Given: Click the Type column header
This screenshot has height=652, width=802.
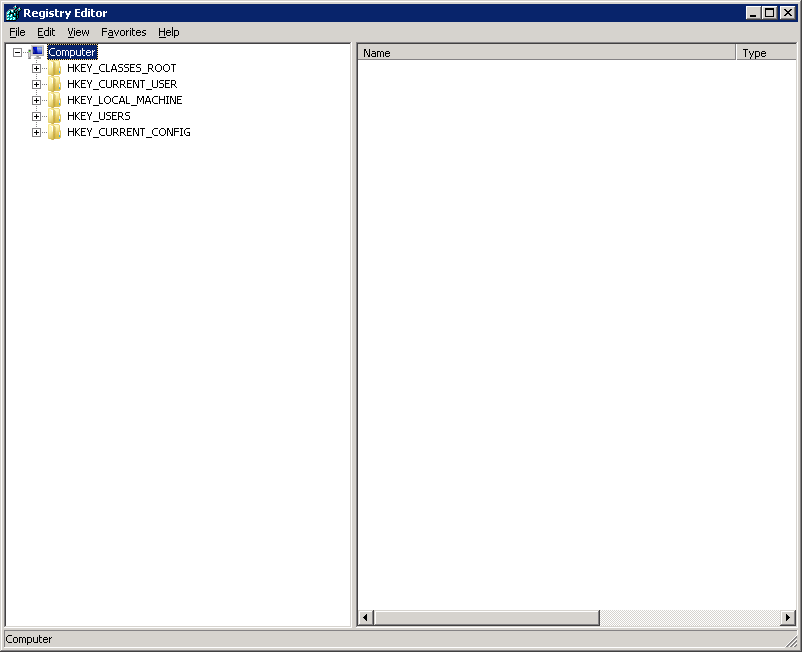Looking at the screenshot, I should [766, 53].
